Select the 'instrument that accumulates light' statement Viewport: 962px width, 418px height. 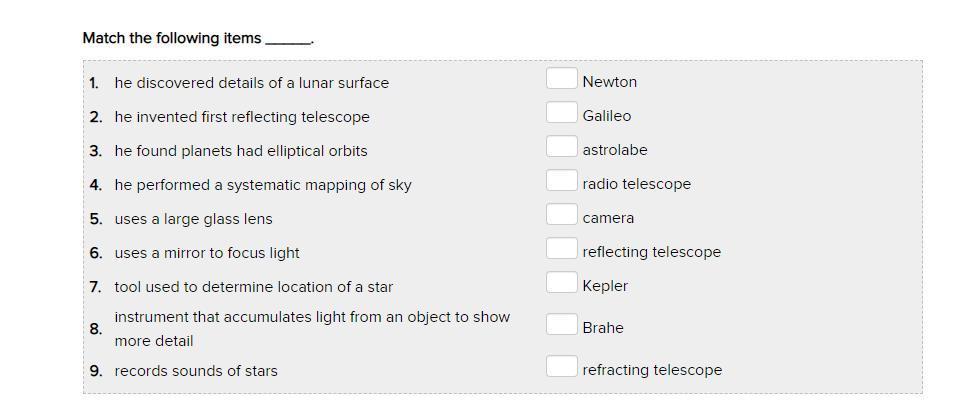[312, 318]
